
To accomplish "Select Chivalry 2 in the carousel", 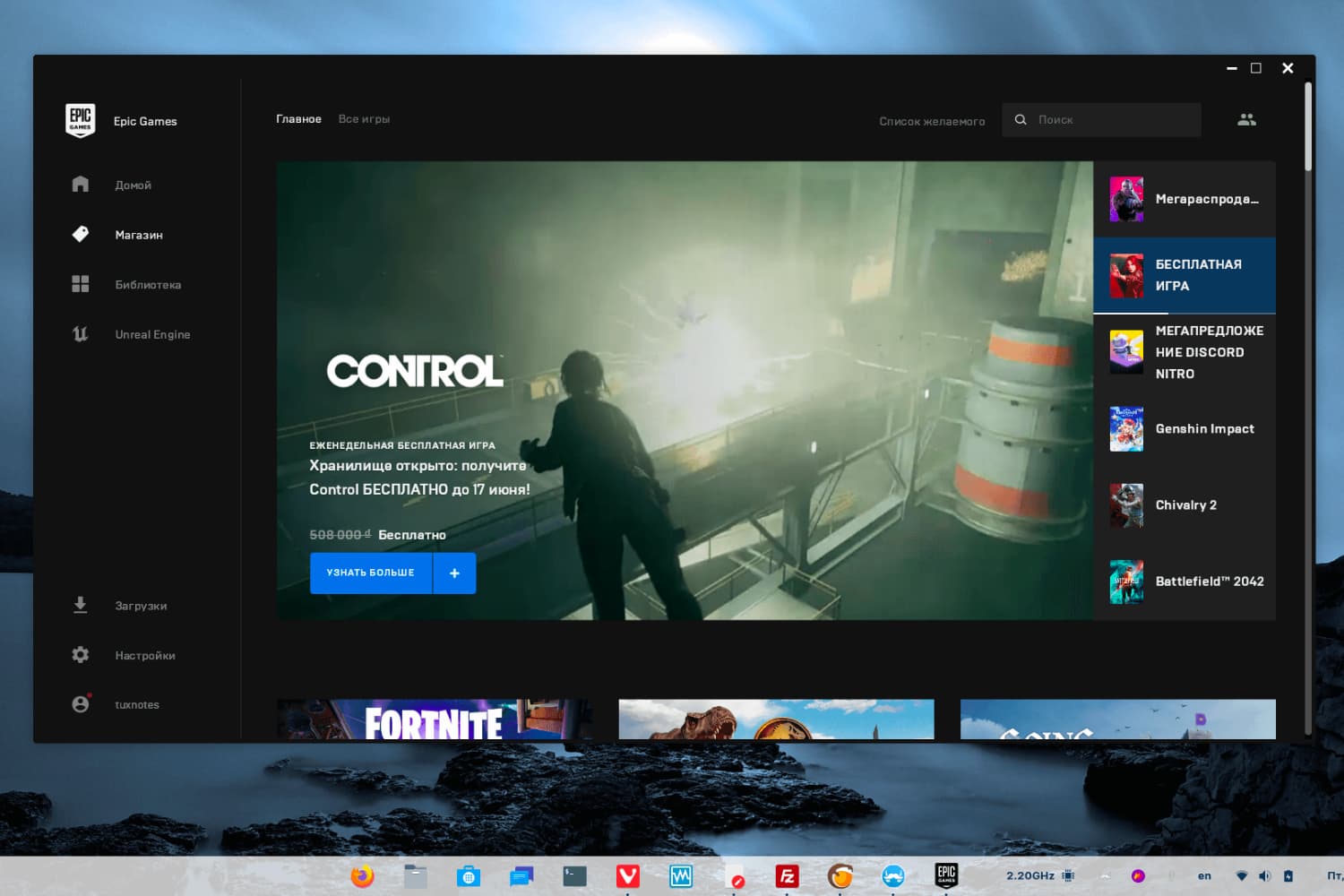I will point(1185,504).
